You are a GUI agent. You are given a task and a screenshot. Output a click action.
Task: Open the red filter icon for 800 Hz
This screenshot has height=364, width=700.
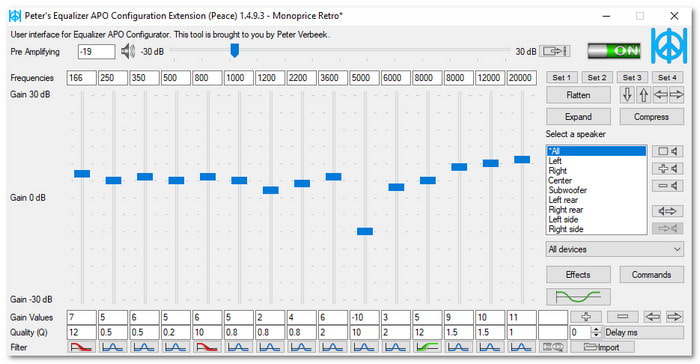(207, 347)
